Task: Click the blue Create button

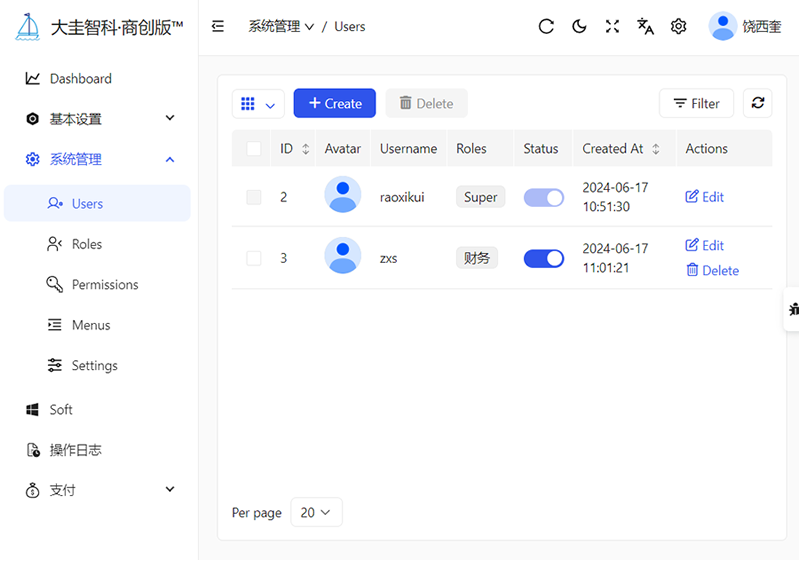Action: click(x=335, y=103)
